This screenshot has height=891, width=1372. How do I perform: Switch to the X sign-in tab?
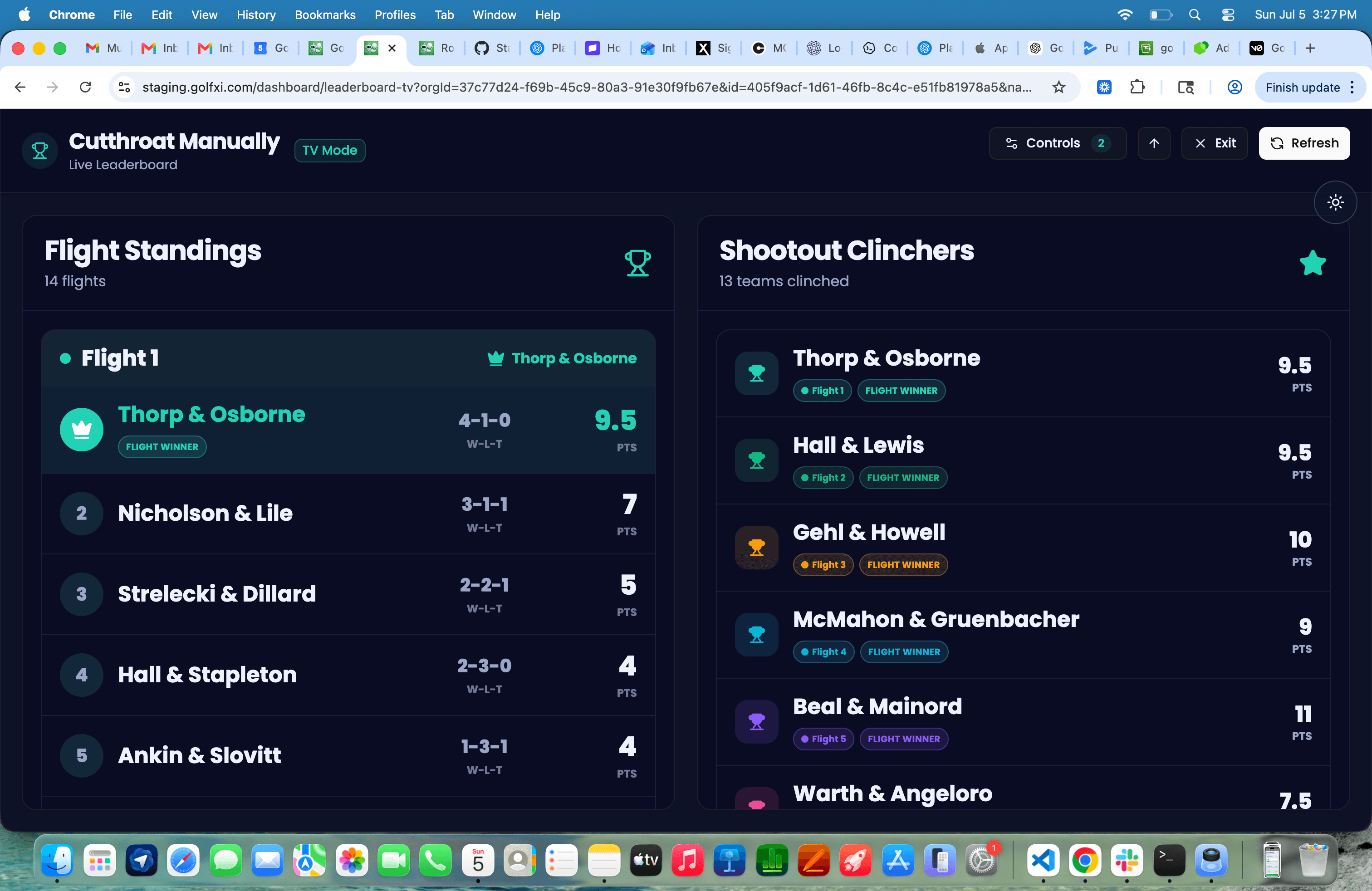[714, 49]
